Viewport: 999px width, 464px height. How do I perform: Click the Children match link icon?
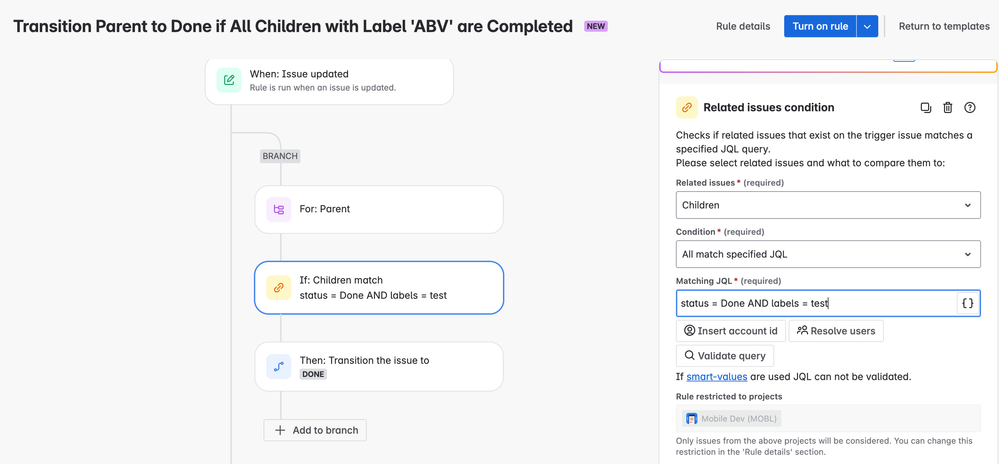[x=278, y=288]
